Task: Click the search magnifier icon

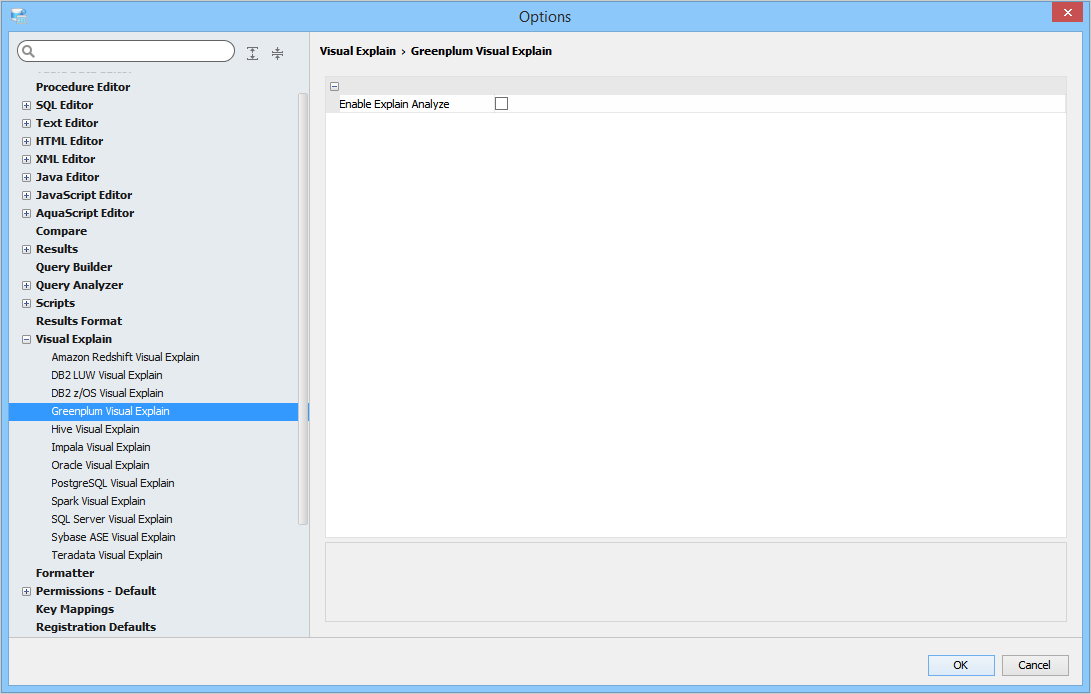Action: click(29, 51)
